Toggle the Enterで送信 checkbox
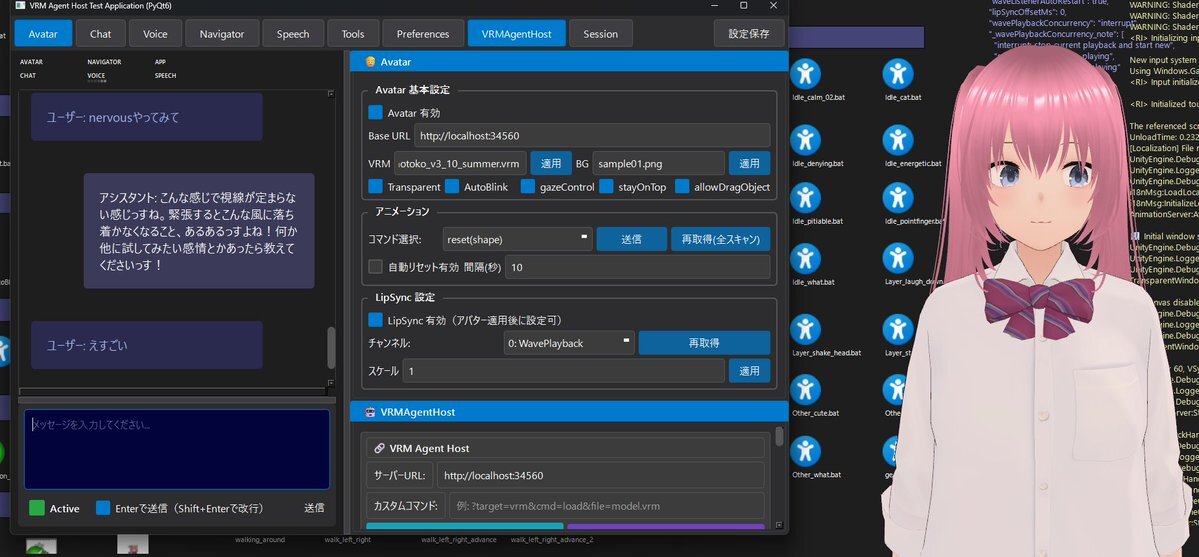This screenshot has height=557, width=1199. coord(103,508)
